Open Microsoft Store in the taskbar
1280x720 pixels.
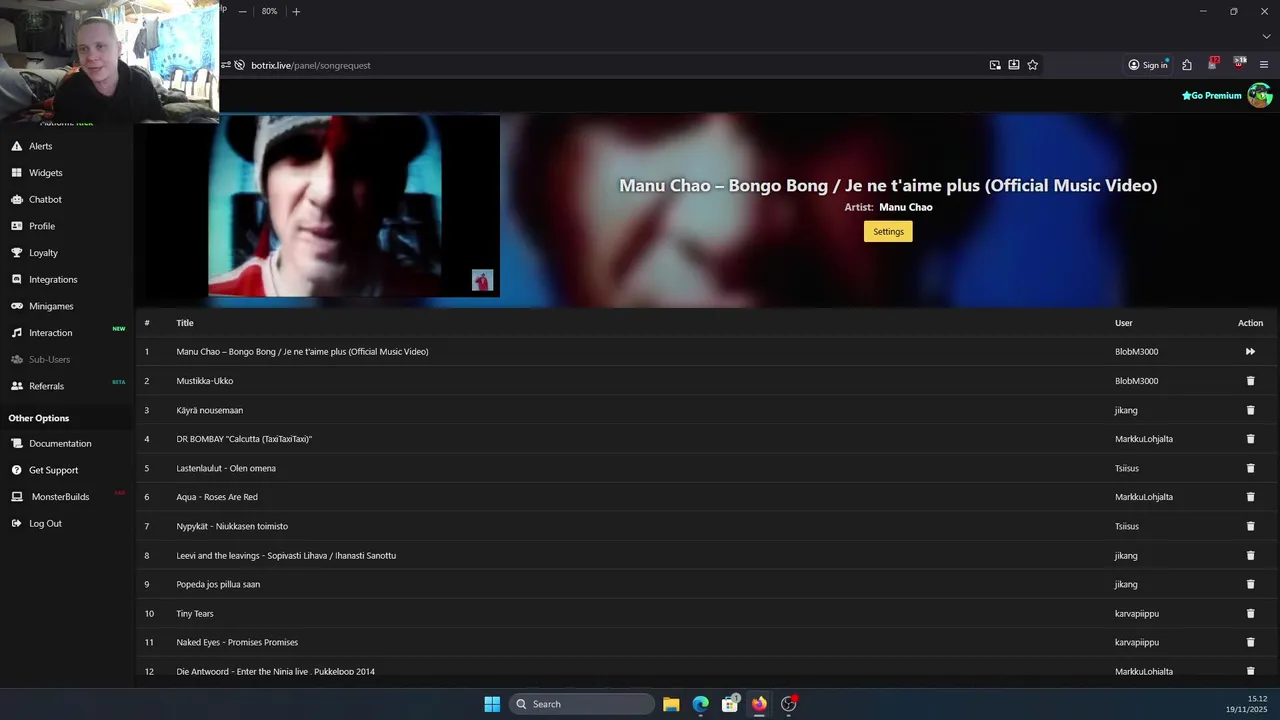730,704
